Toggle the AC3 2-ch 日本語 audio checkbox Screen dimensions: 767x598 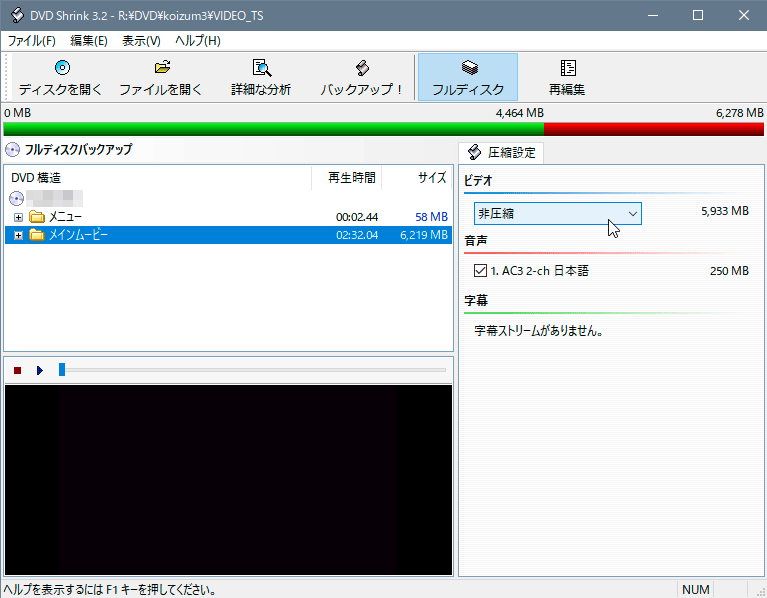point(480,270)
